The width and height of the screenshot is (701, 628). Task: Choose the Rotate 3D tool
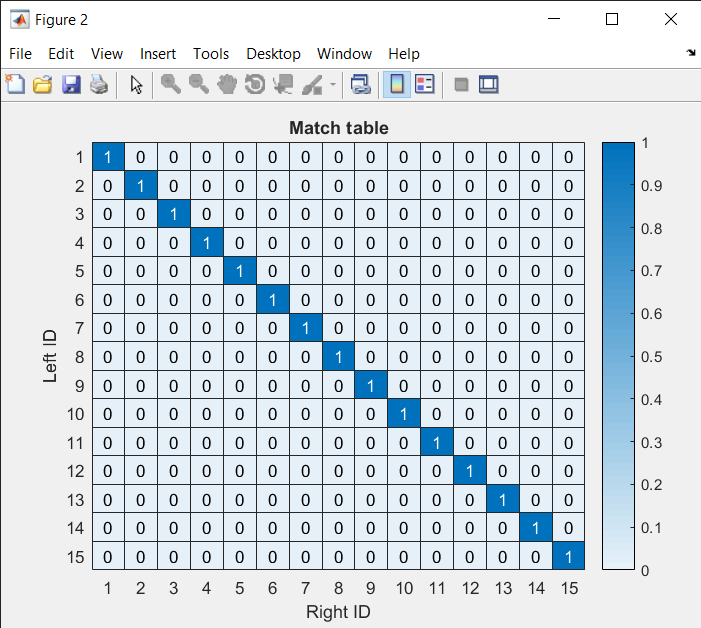255,84
